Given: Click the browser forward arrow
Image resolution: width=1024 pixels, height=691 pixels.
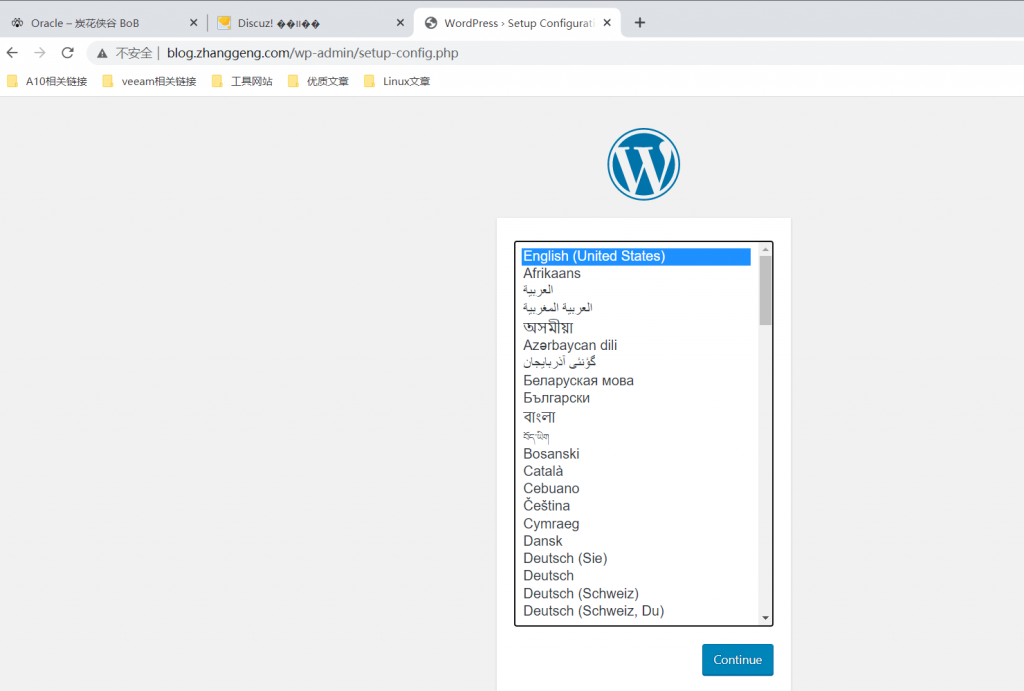Looking at the screenshot, I should coord(40,53).
